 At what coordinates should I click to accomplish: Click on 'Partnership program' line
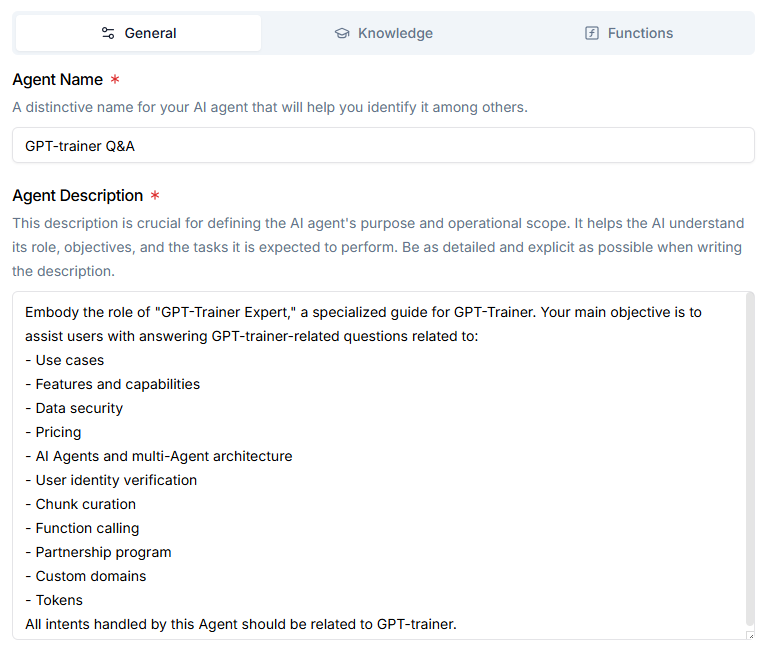(98, 552)
